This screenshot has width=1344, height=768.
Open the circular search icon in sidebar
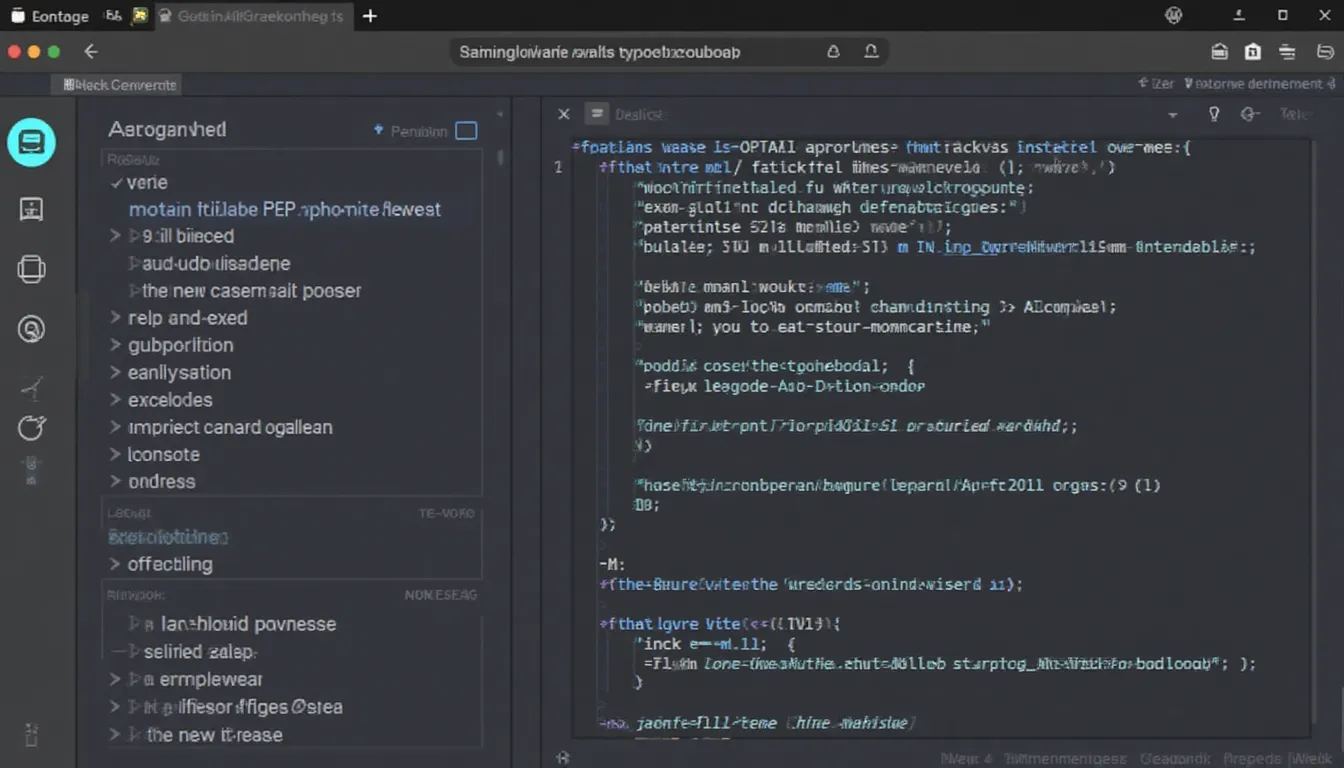click(31, 328)
